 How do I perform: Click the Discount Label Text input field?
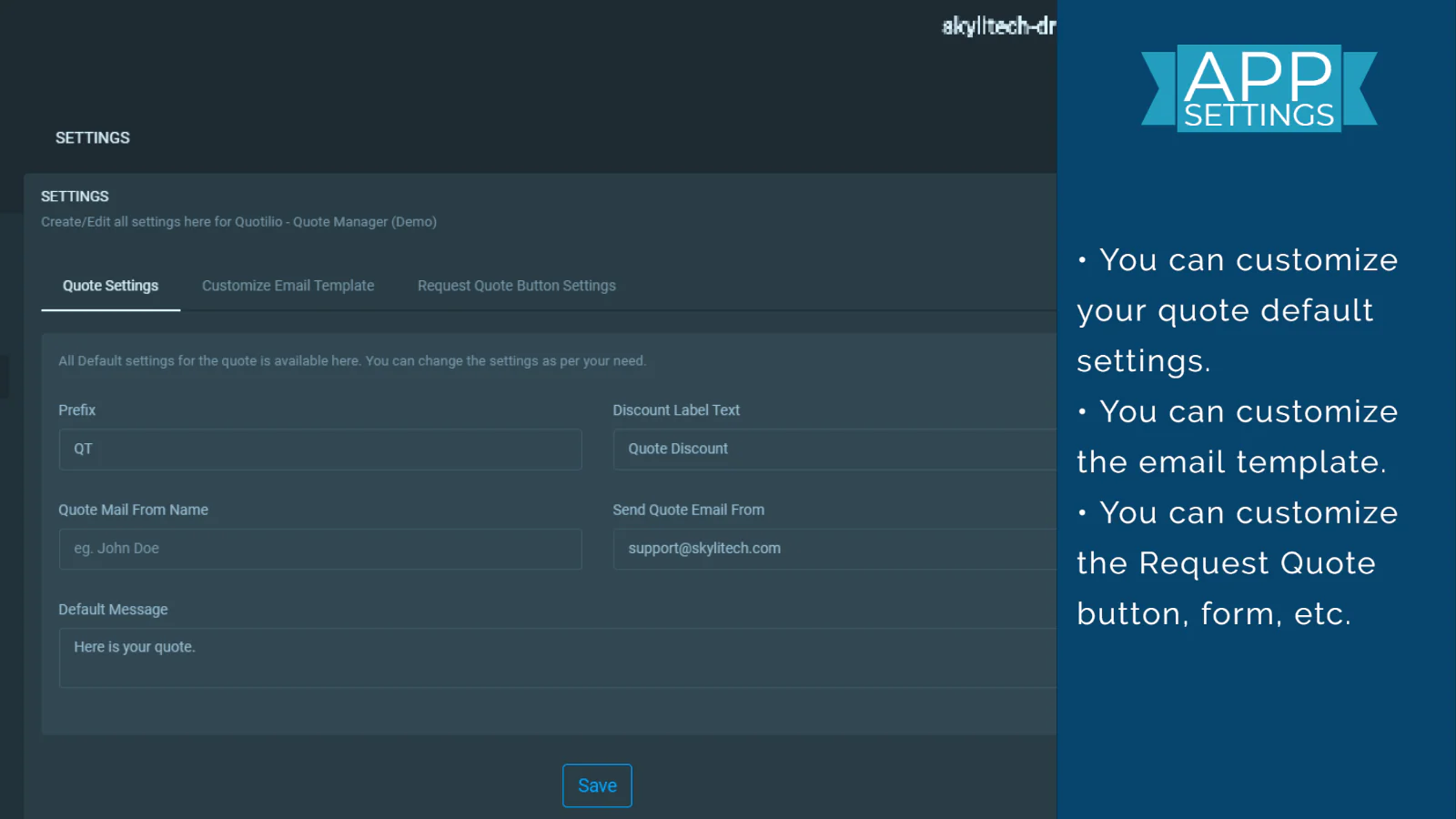[833, 450]
